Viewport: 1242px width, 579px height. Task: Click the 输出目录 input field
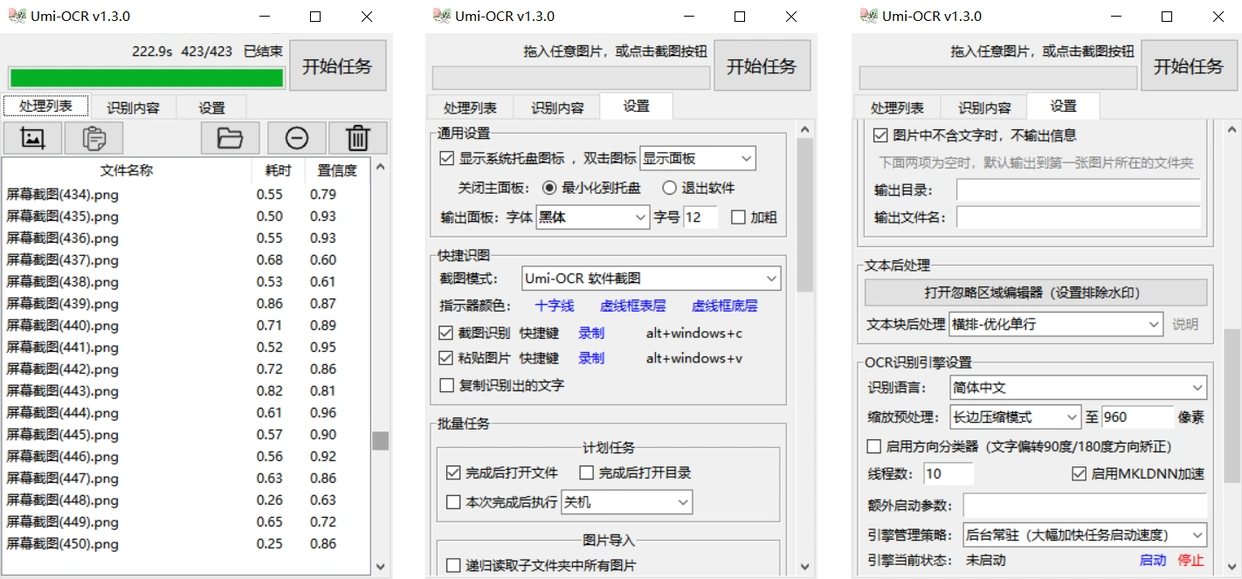click(1078, 190)
